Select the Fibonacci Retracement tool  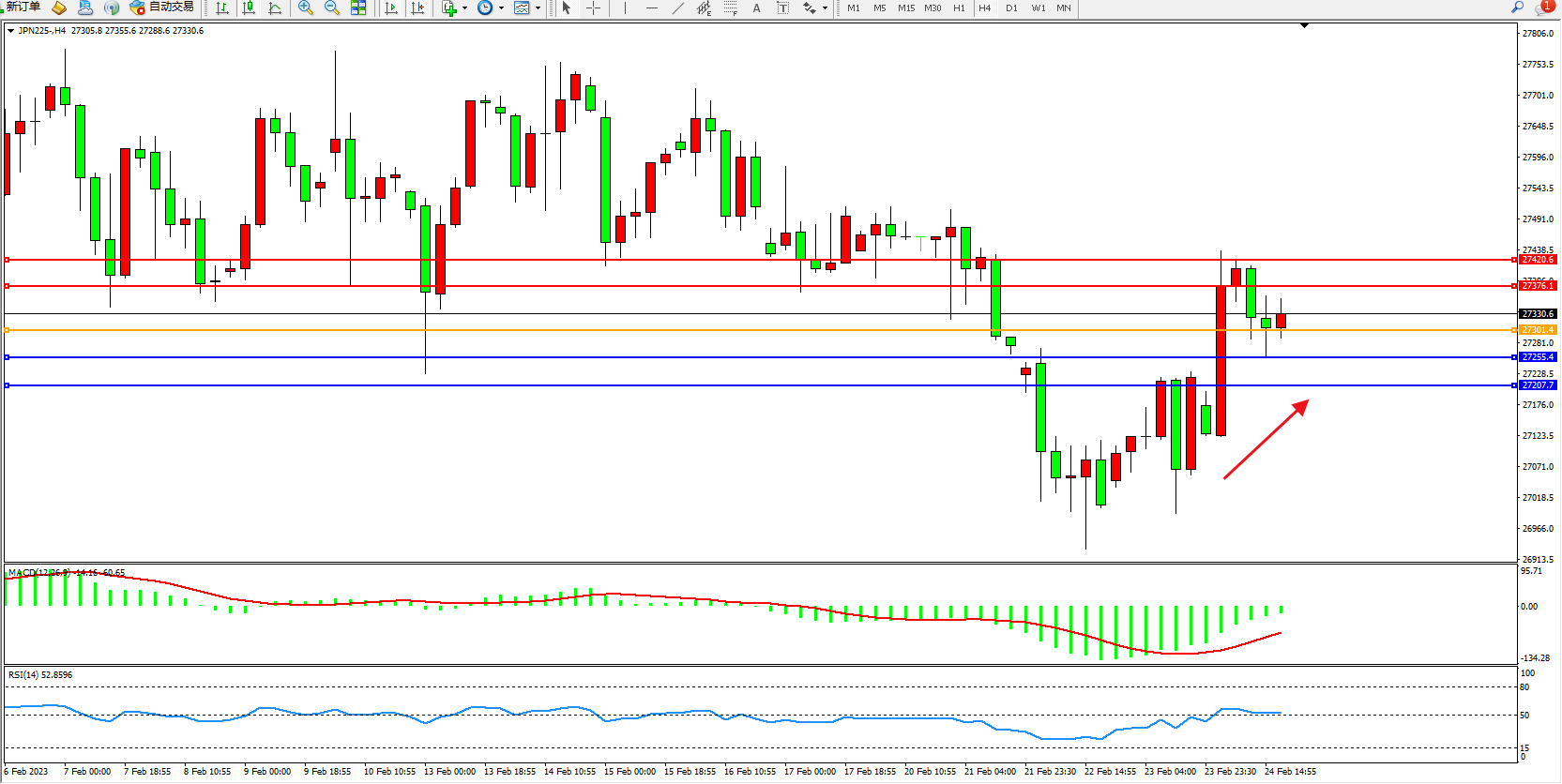pyautogui.click(x=730, y=8)
